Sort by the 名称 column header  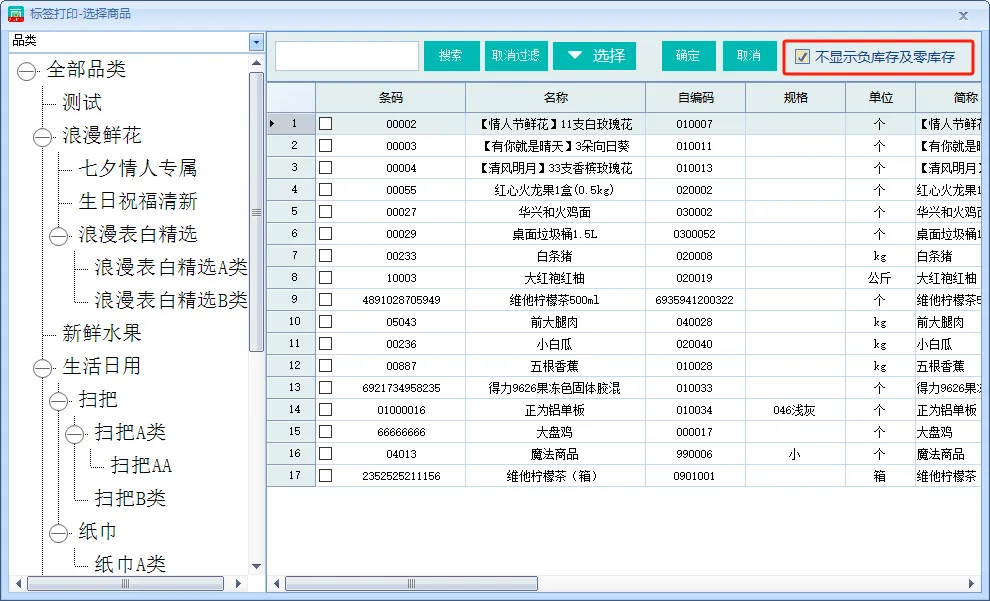(555, 98)
